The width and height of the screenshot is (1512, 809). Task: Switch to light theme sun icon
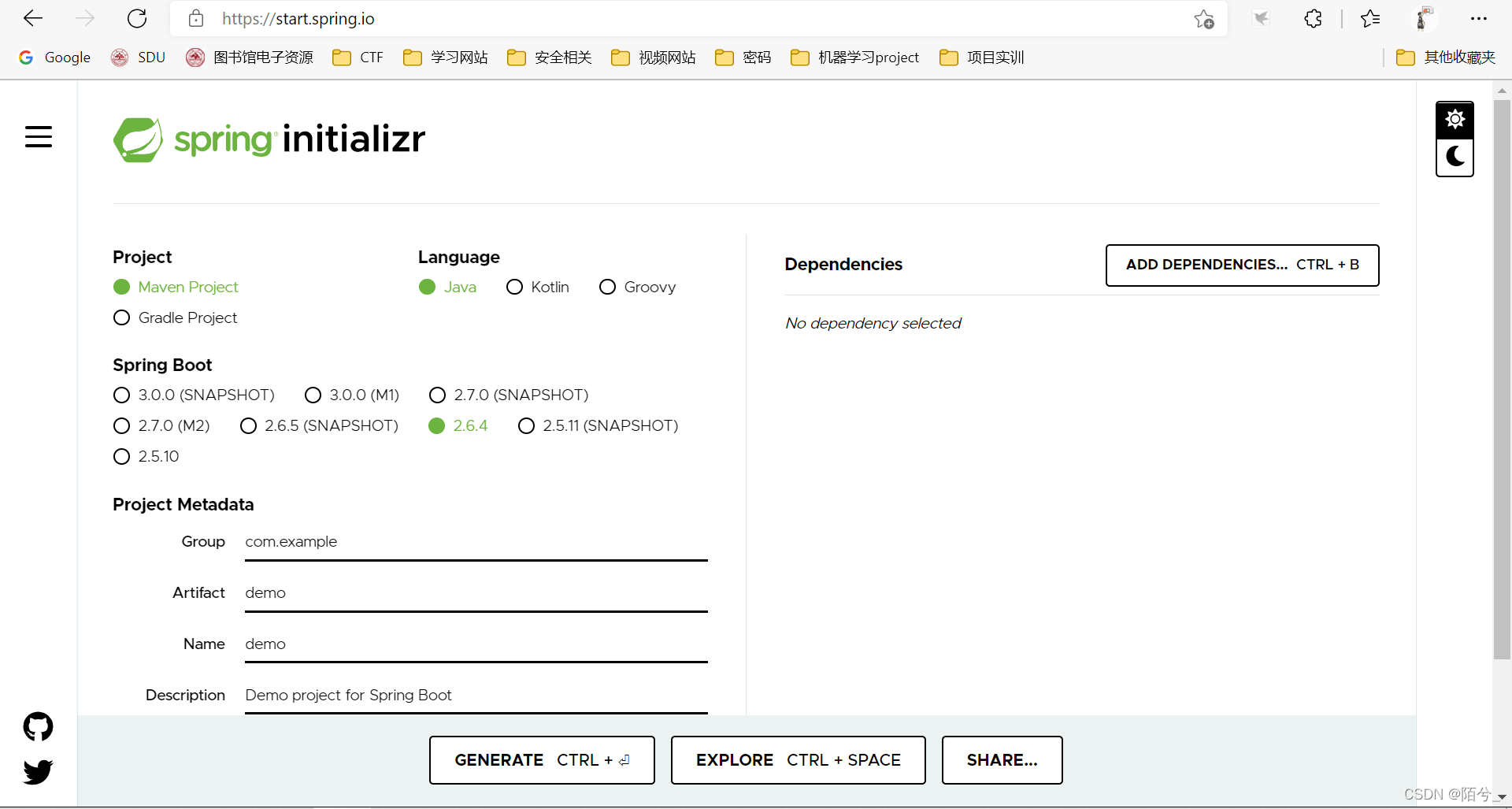pos(1455,119)
